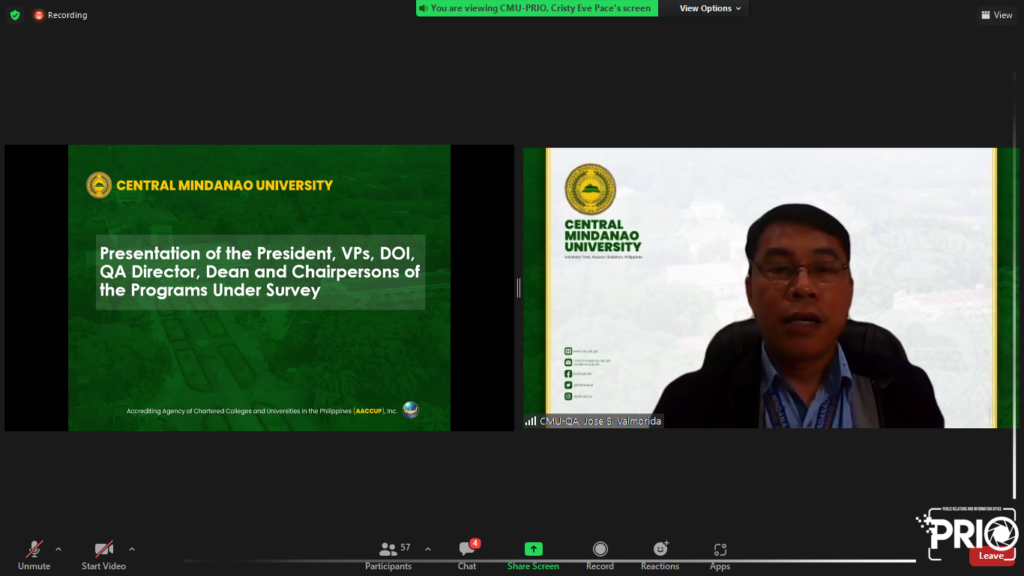
Task: Click the screen sharing notification banner
Action: [x=537, y=8]
